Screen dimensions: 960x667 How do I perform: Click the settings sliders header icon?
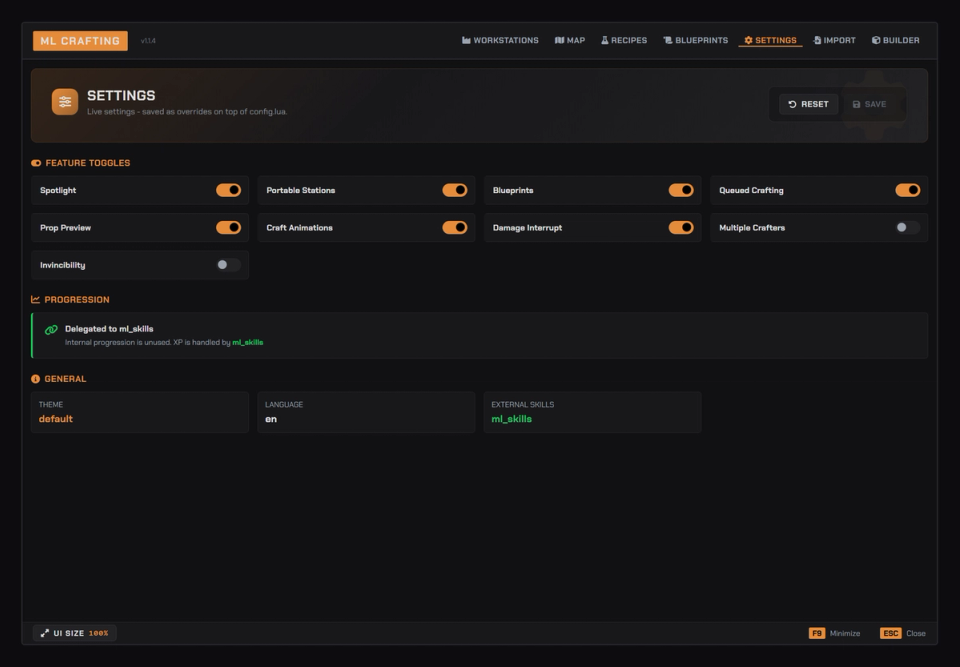65,102
